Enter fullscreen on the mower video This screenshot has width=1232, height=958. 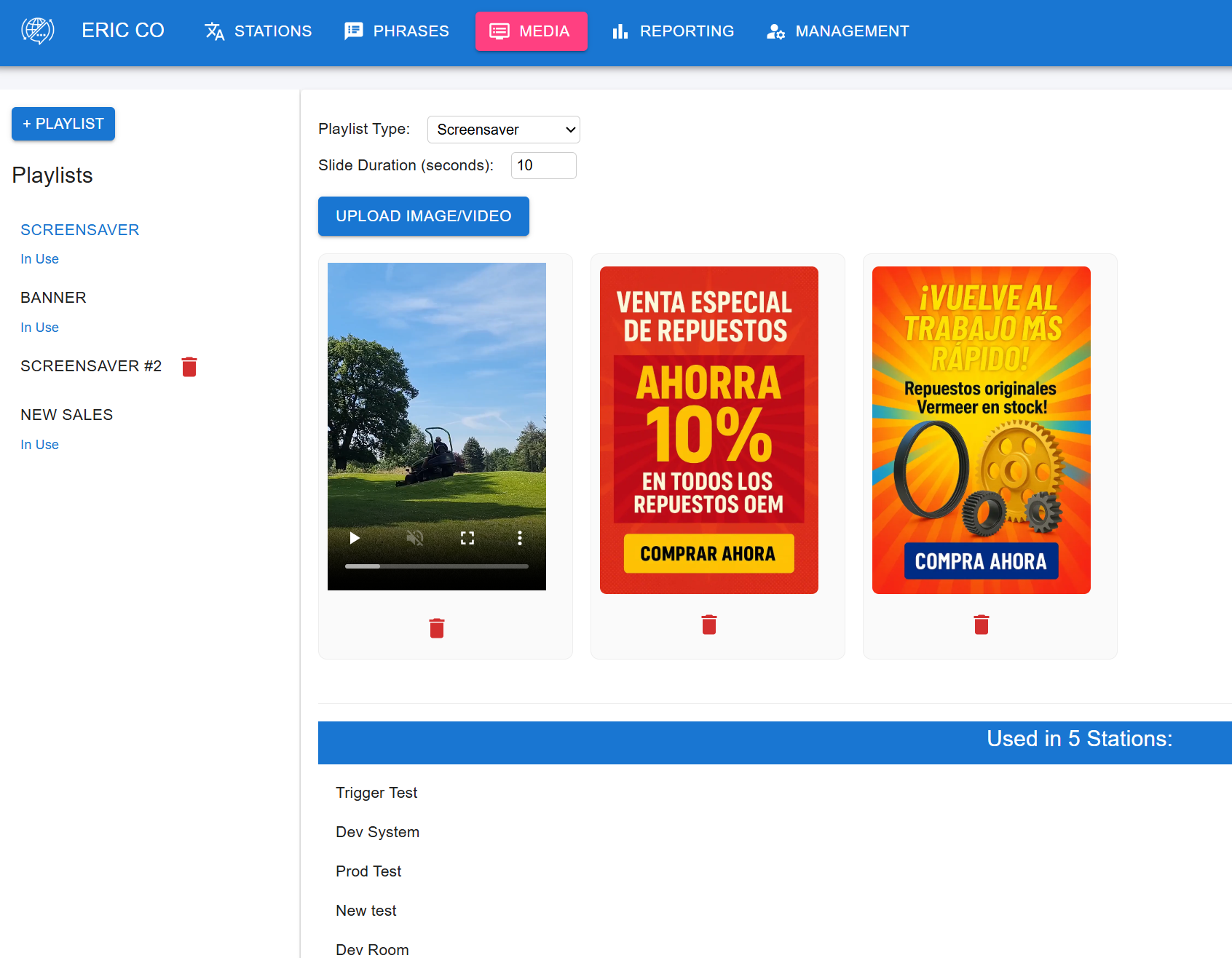(x=467, y=537)
